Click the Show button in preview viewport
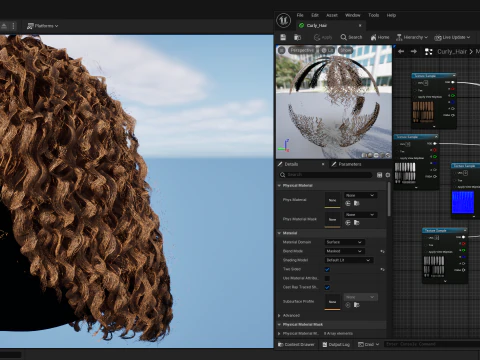 (x=345, y=50)
